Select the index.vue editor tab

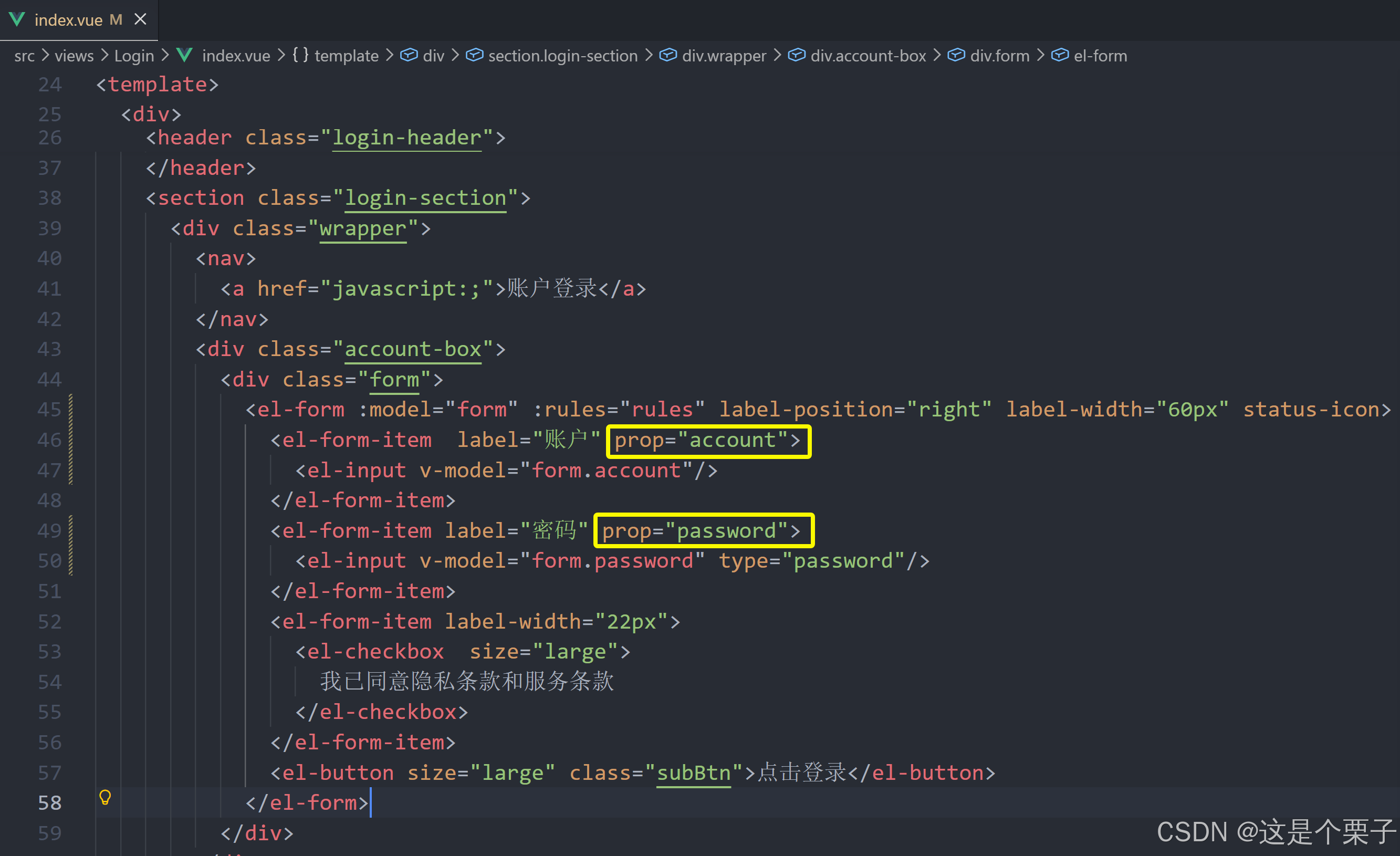(68, 20)
